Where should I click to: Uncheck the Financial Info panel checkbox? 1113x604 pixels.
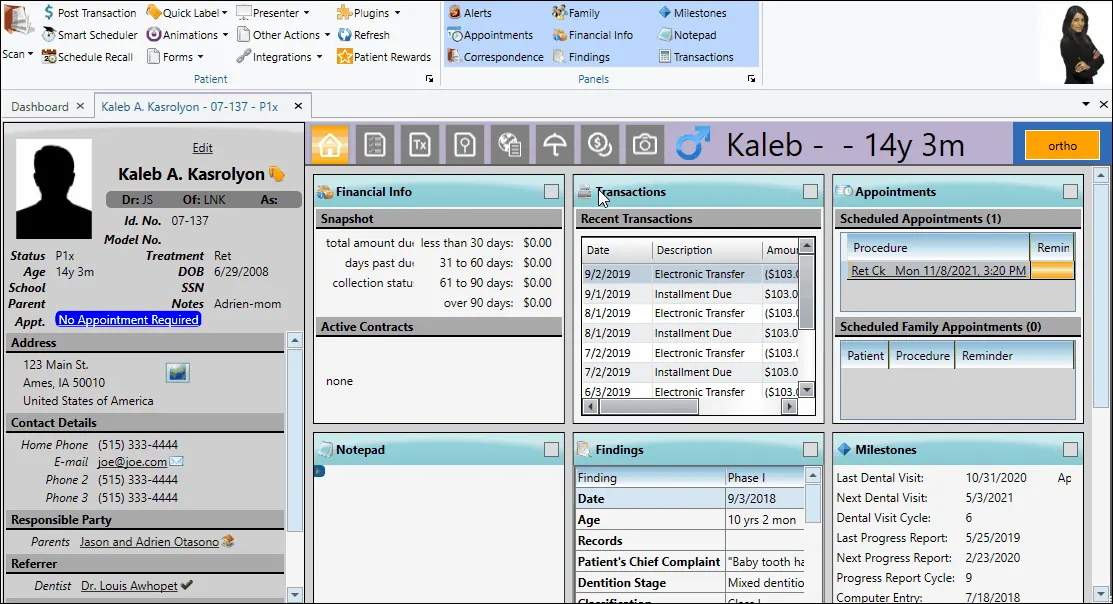549,191
